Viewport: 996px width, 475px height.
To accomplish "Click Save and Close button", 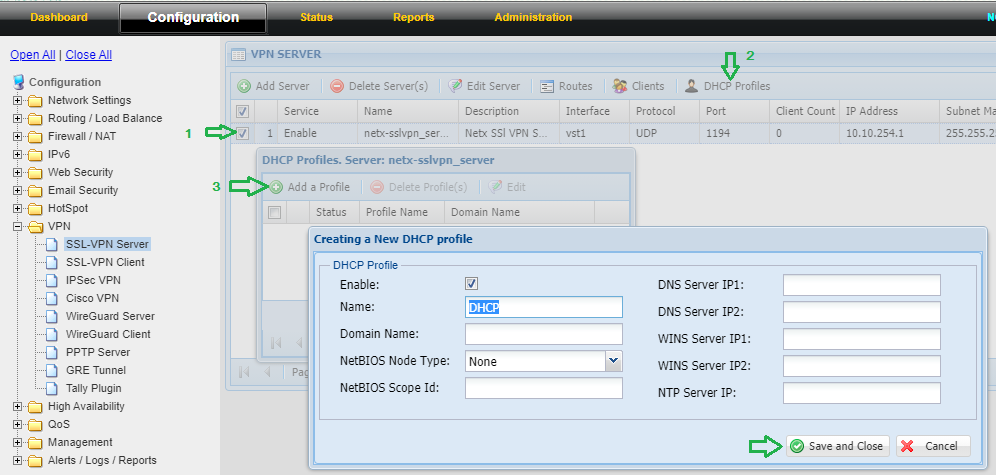I will 836,446.
